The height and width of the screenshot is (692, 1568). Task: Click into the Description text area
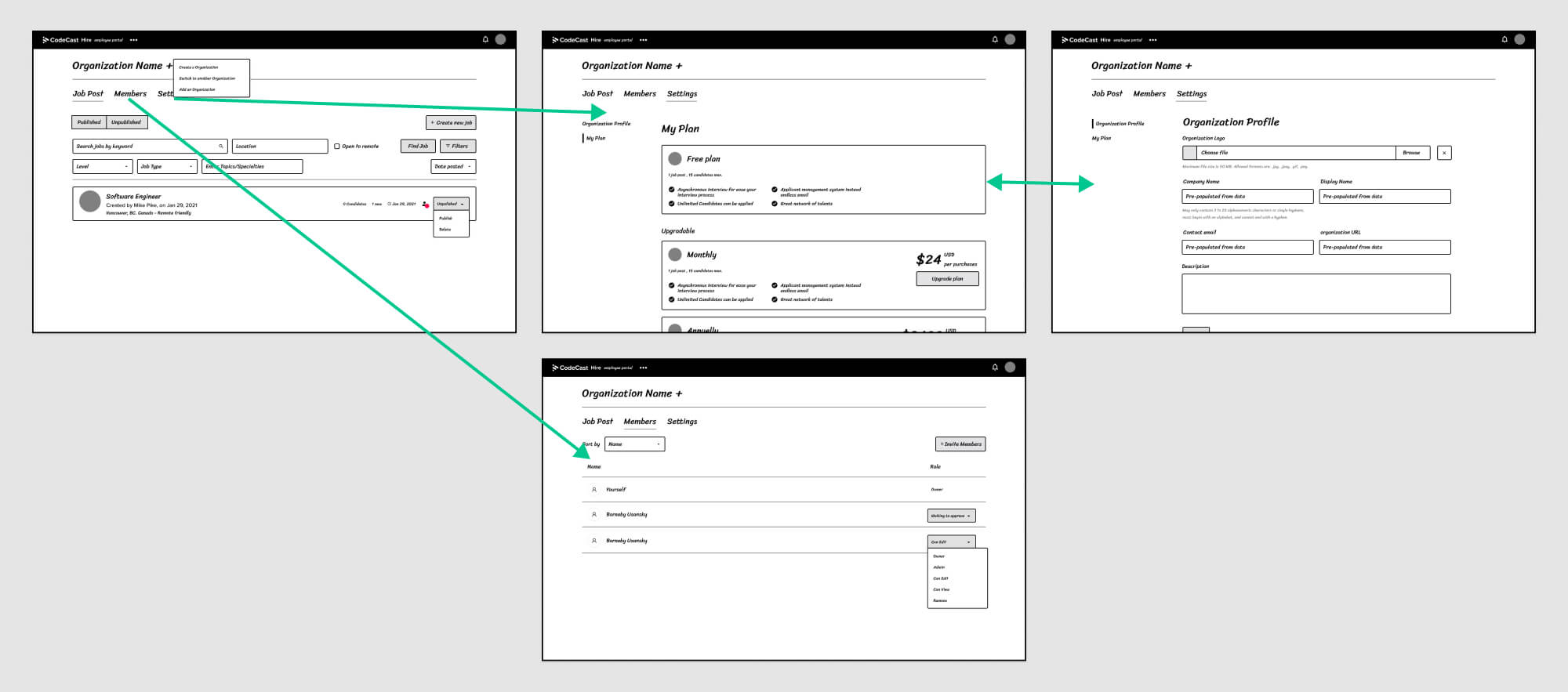1316,294
